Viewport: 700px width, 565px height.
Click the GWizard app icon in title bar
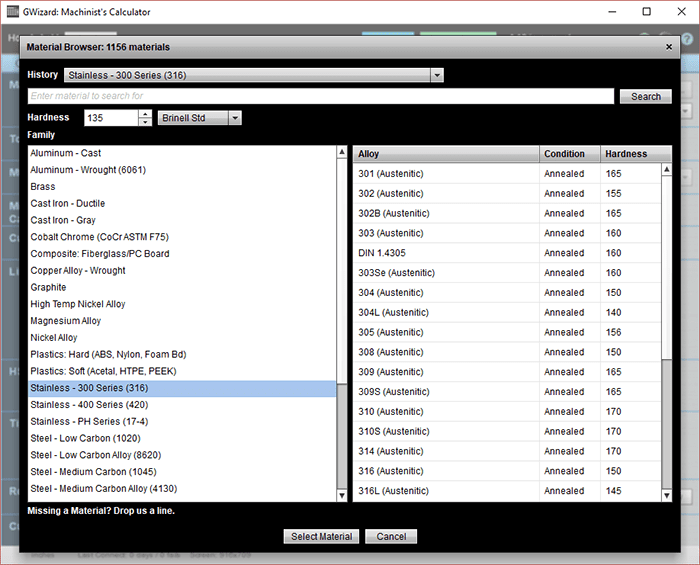[x=13, y=12]
